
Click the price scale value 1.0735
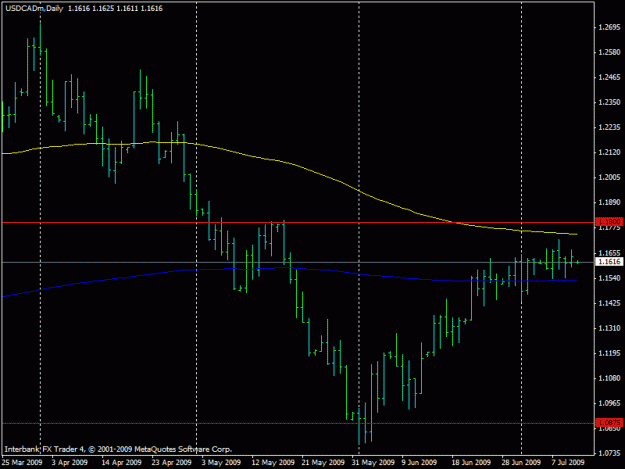(610, 453)
